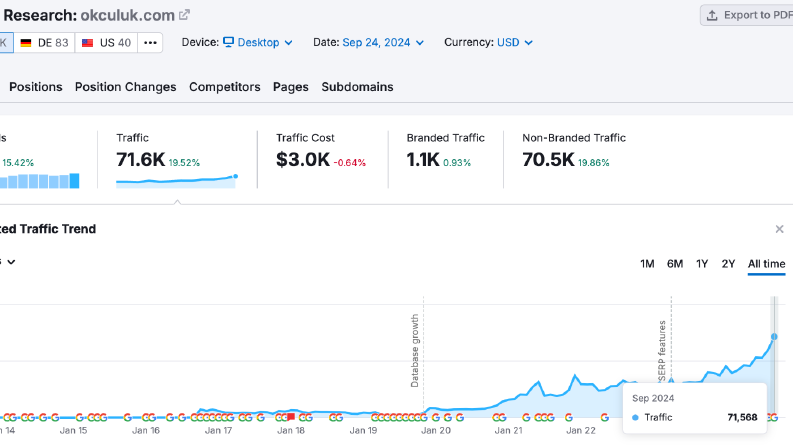Click the Jan 17 axis label
This screenshot has width=793, height=446.
218,431
